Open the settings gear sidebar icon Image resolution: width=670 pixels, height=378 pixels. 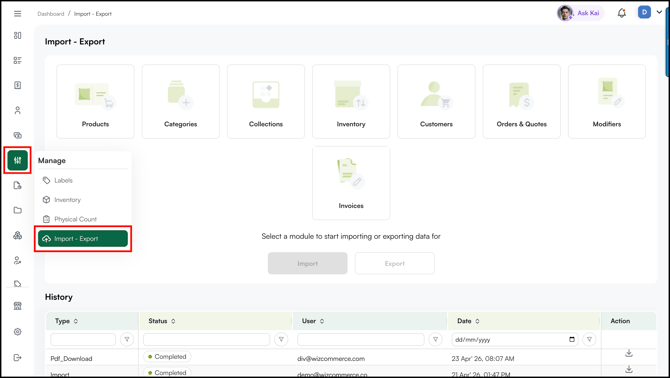point(18,331)
